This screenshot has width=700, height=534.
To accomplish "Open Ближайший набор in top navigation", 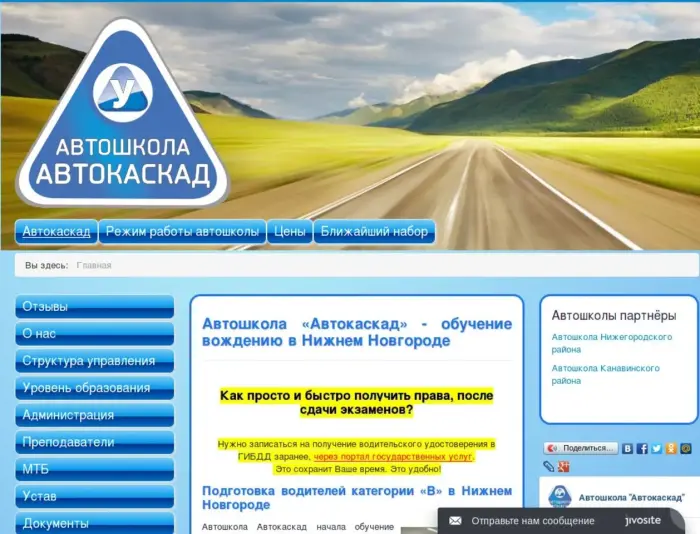I will tap(374, 232).
